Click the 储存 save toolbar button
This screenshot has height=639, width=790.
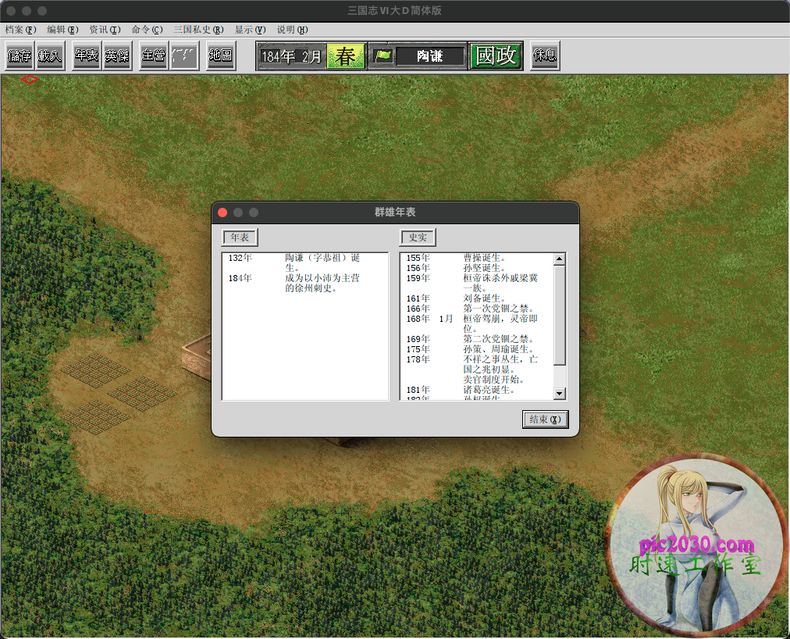tap(20, 55)
